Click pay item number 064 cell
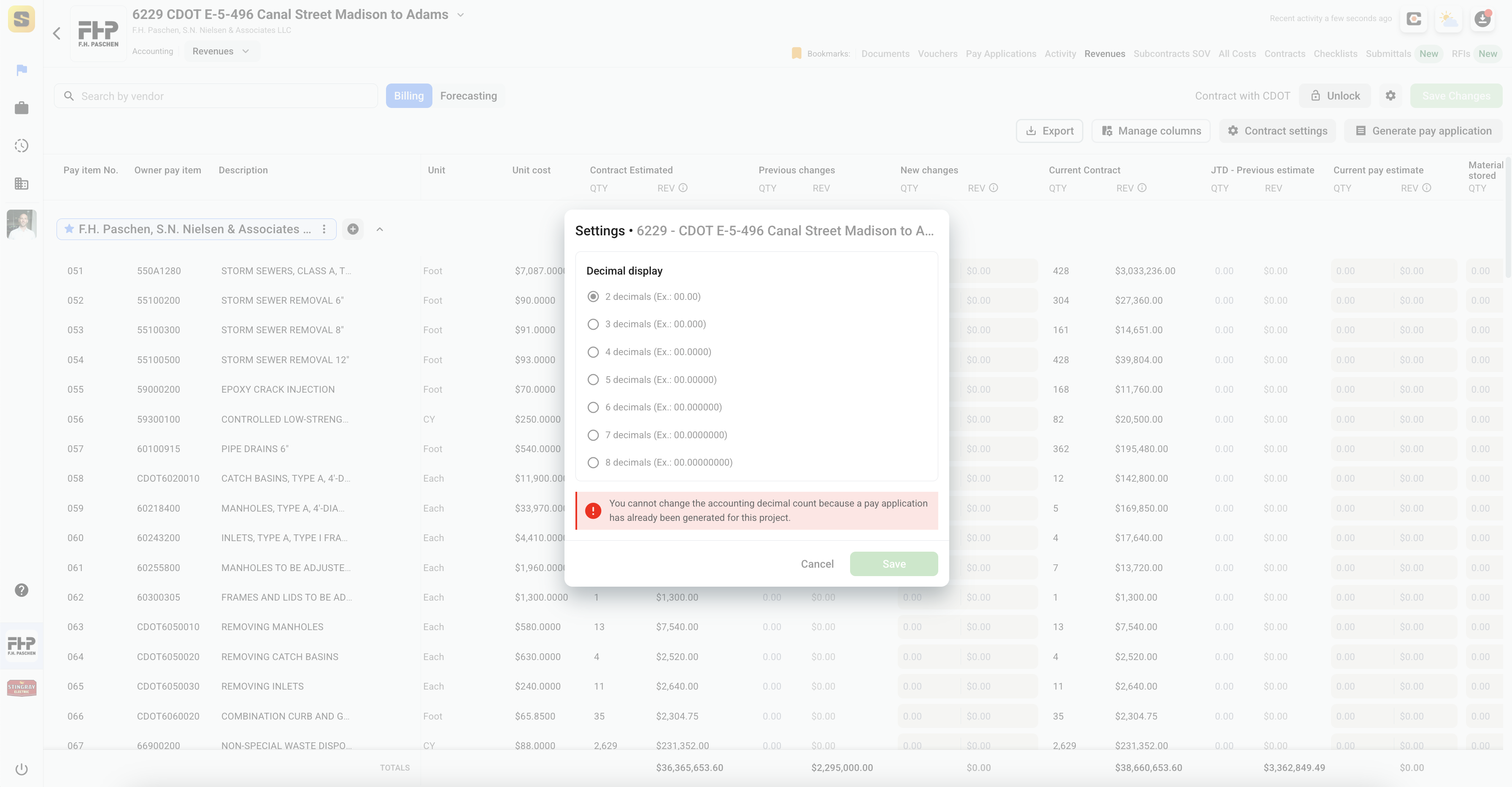This screenshot has width=1512, height=787. (76, 657)
